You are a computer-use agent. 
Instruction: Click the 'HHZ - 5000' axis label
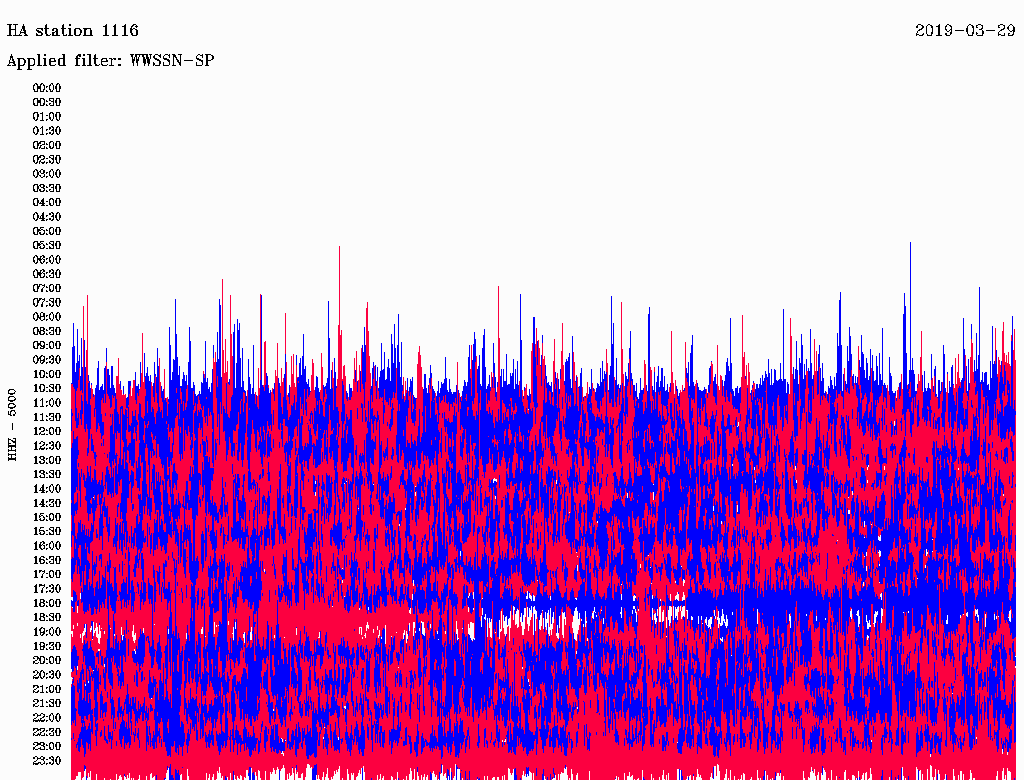tap(12, 425)
